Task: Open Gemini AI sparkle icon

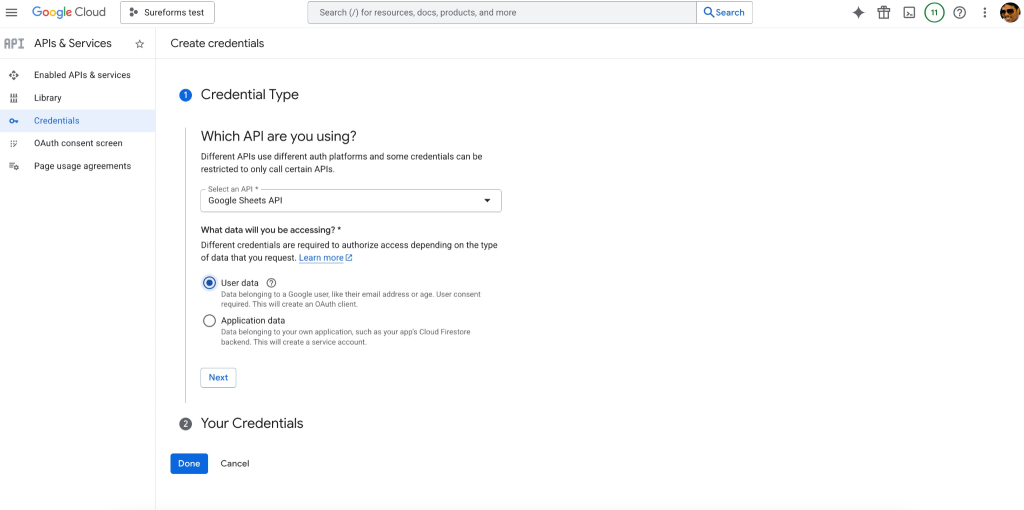Action: [859, 12]
